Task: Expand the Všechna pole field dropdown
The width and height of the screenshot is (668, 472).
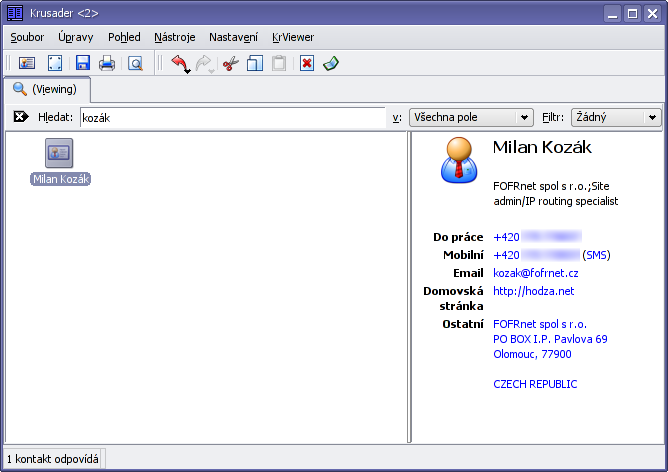Action: tap(471, 117)
